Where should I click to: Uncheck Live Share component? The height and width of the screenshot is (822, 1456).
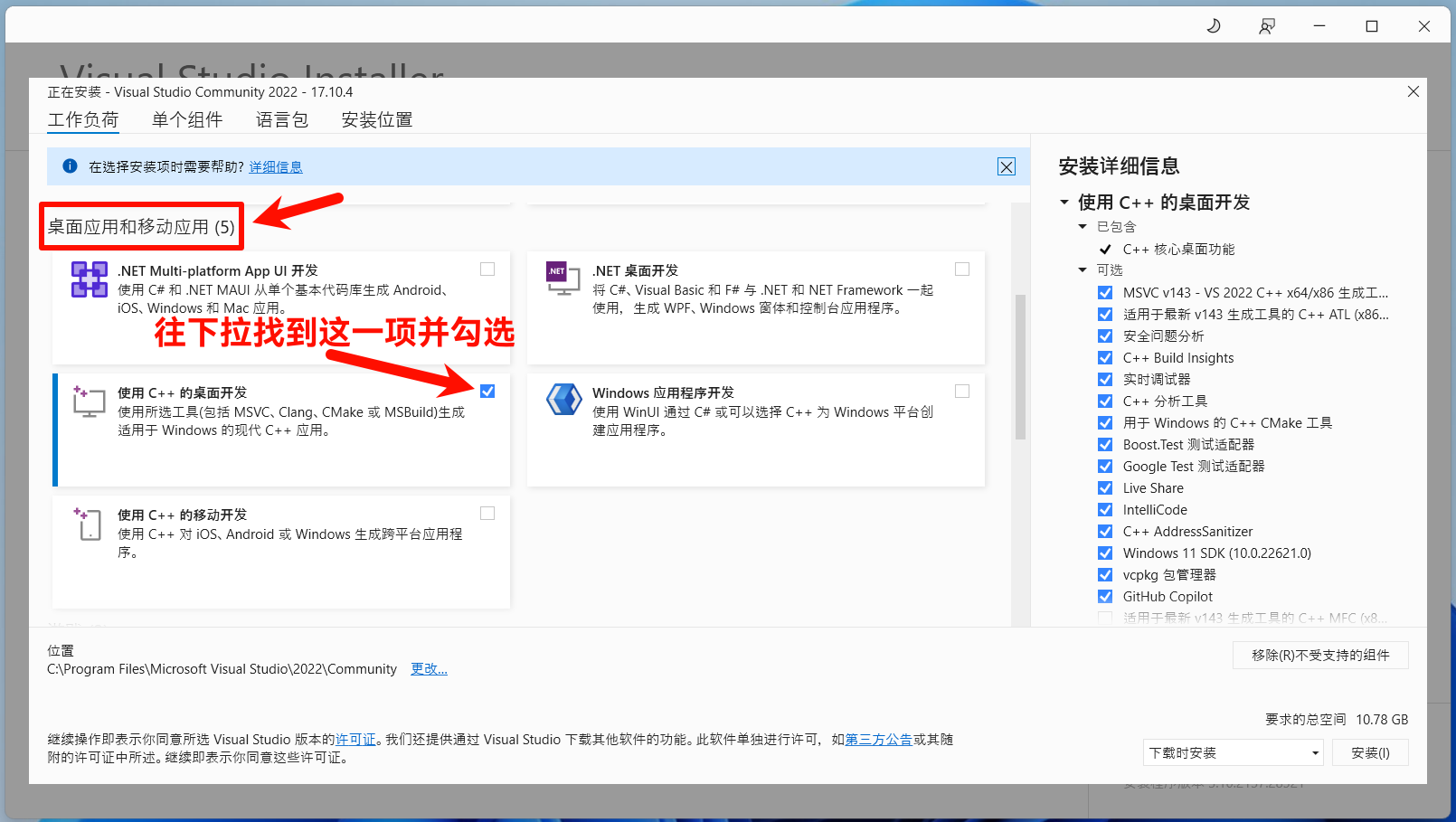(1105, 487)
